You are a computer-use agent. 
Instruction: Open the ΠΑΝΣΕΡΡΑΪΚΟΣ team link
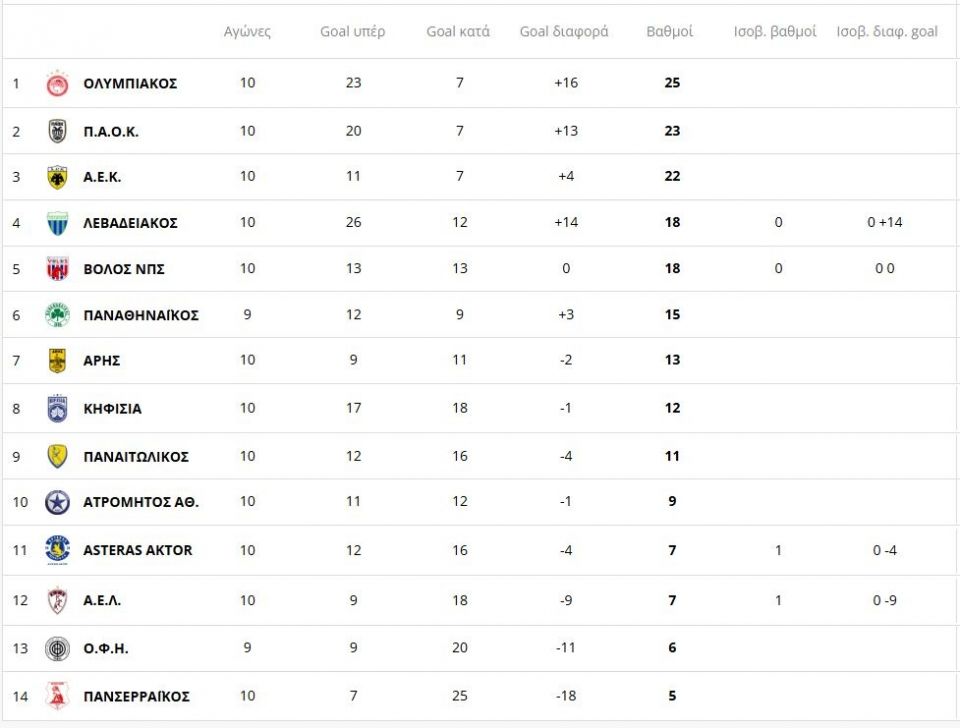point(136,696)
